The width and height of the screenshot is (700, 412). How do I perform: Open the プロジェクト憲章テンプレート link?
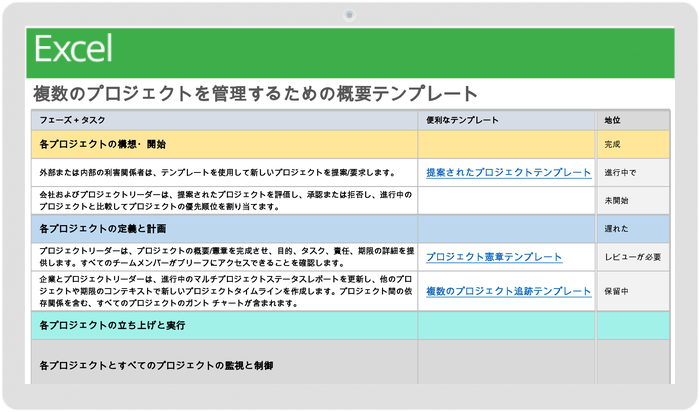point(494,257)
